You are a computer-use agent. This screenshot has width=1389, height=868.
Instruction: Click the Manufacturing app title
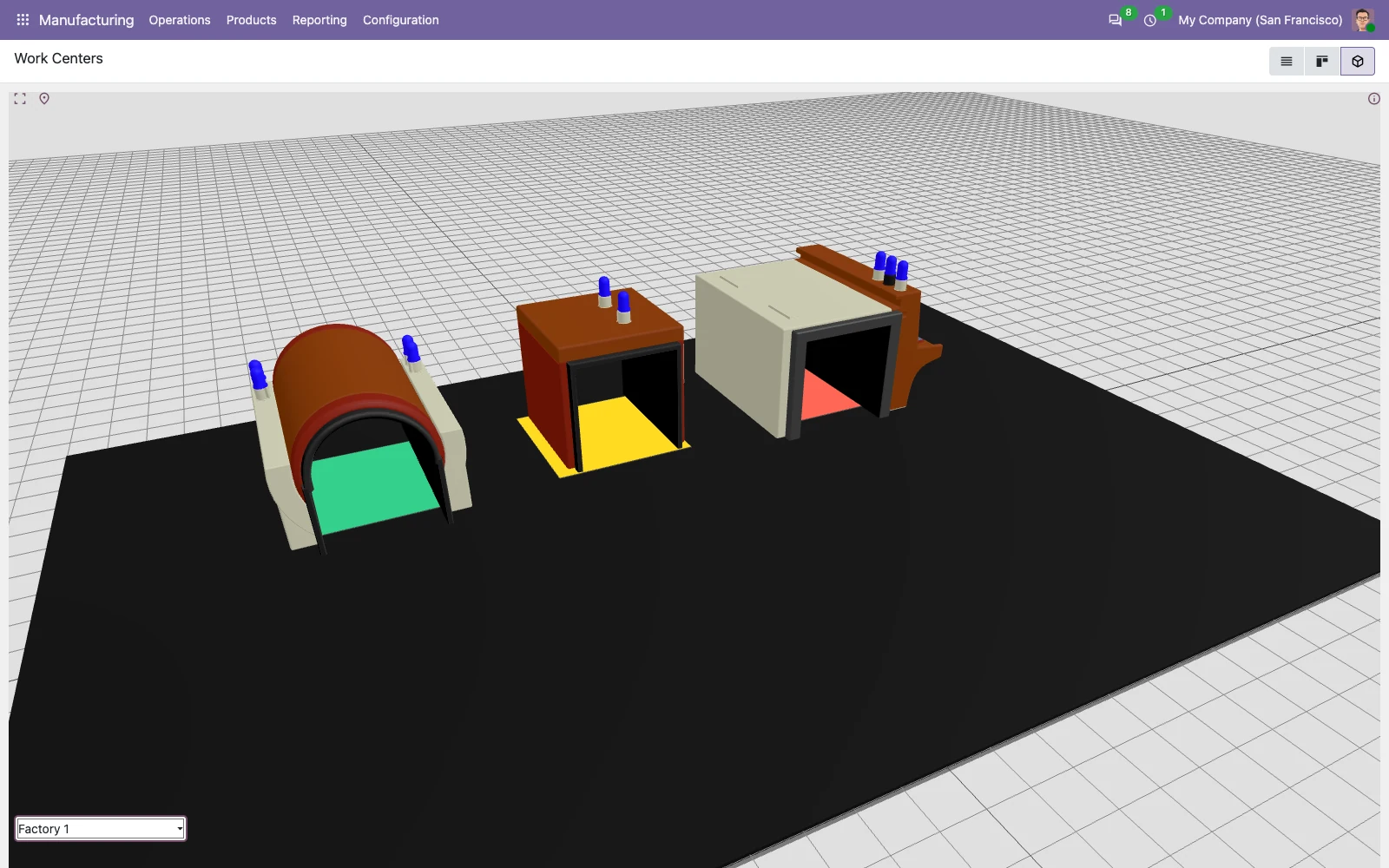click(x=86, y=20)
